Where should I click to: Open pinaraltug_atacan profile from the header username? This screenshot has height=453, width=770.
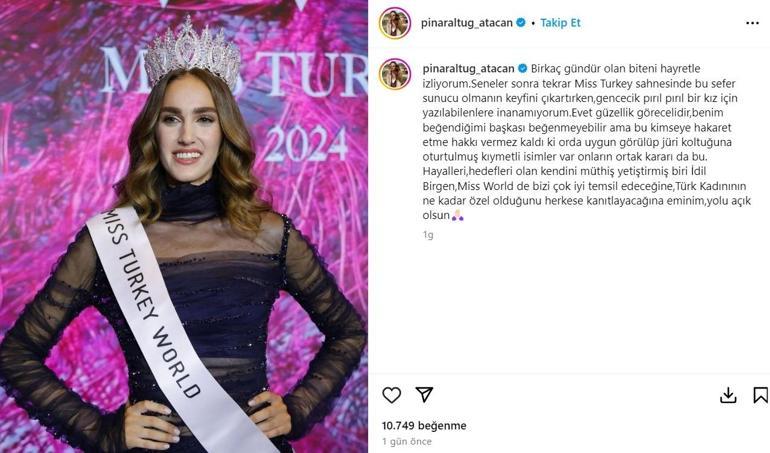click(x=467, y=23)
